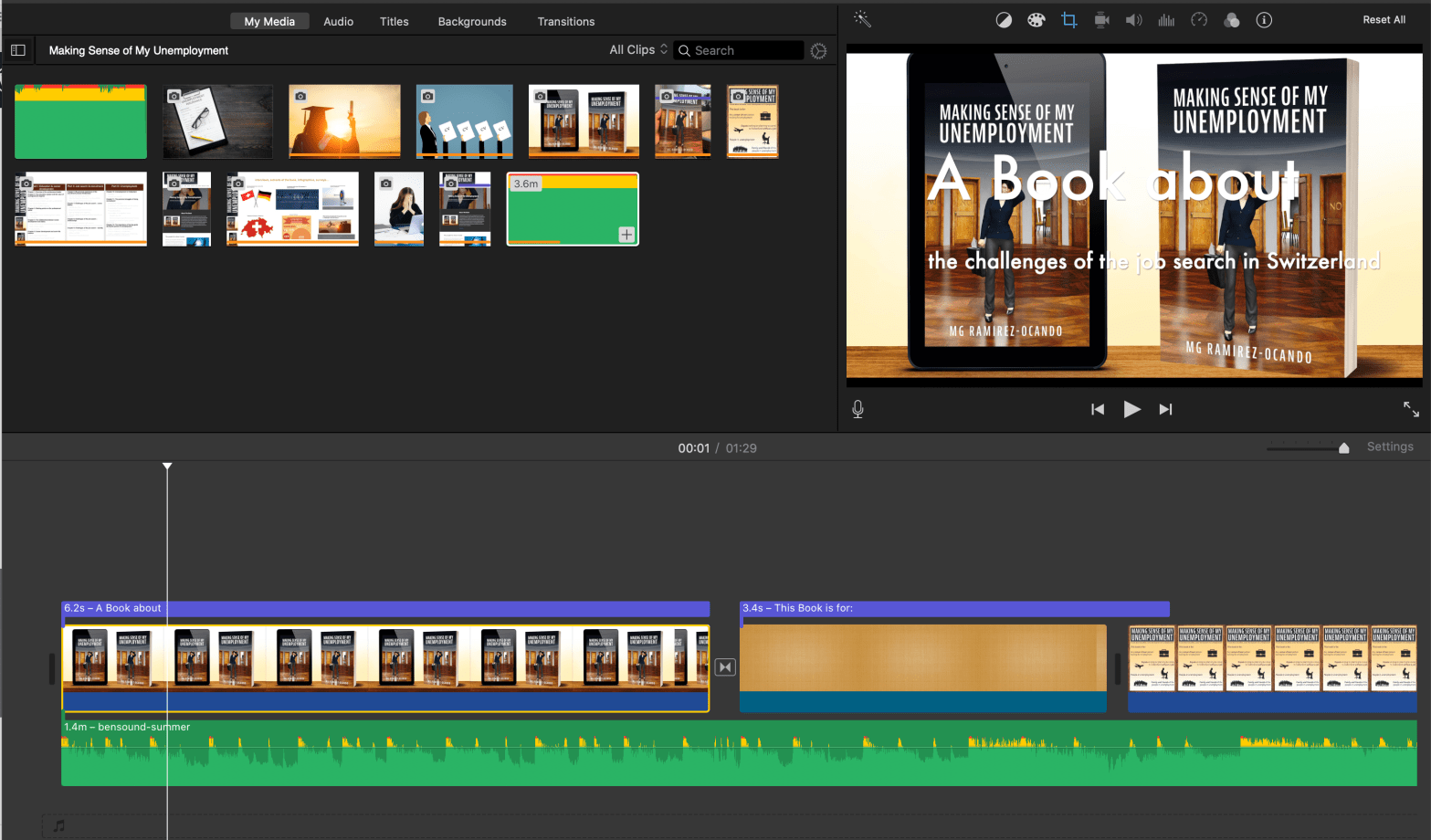Open the volume adjustment controls
The width and height of the screenshot is (1431, 840).
pyautogui.click(x=1133, y=20)
